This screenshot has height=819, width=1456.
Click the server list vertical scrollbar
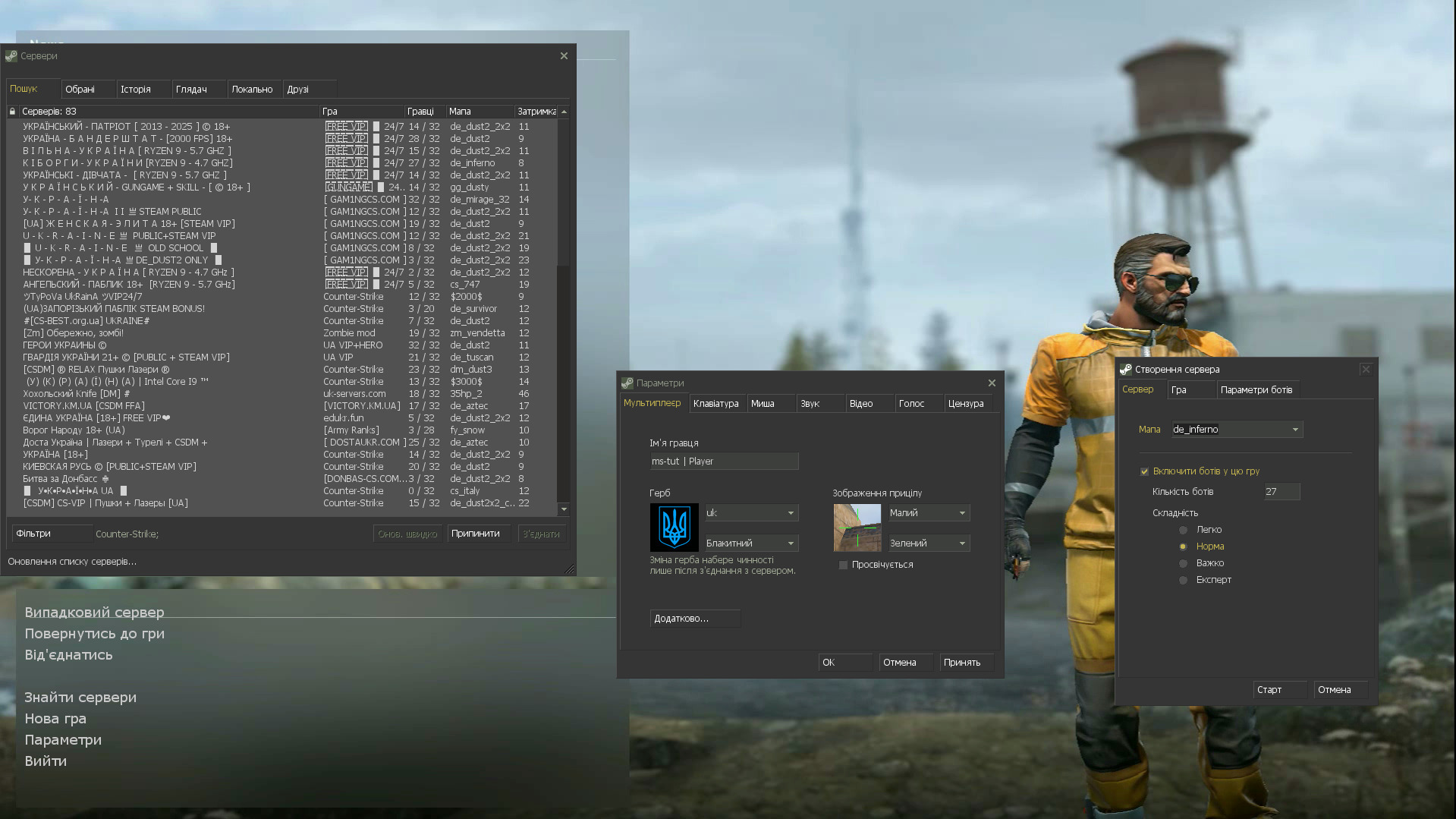[x=564, y=310]
